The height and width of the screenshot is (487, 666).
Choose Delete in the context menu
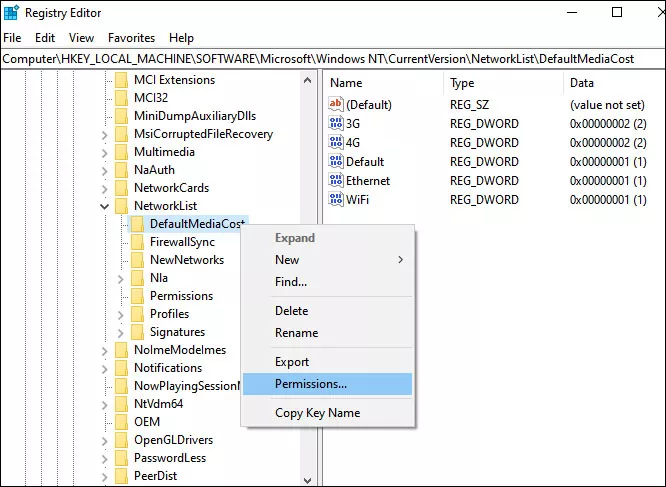coord(327,311)
